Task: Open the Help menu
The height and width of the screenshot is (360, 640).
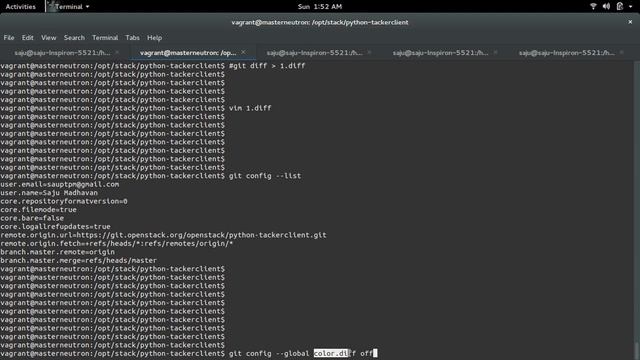Action: click(x=154, y=38)
